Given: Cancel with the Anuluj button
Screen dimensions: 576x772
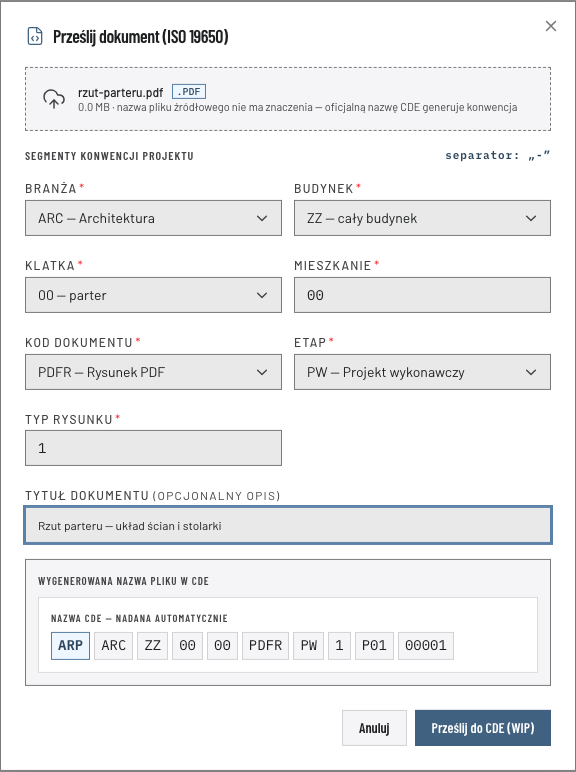Looking at the screenshot, I should pos(374,728).
